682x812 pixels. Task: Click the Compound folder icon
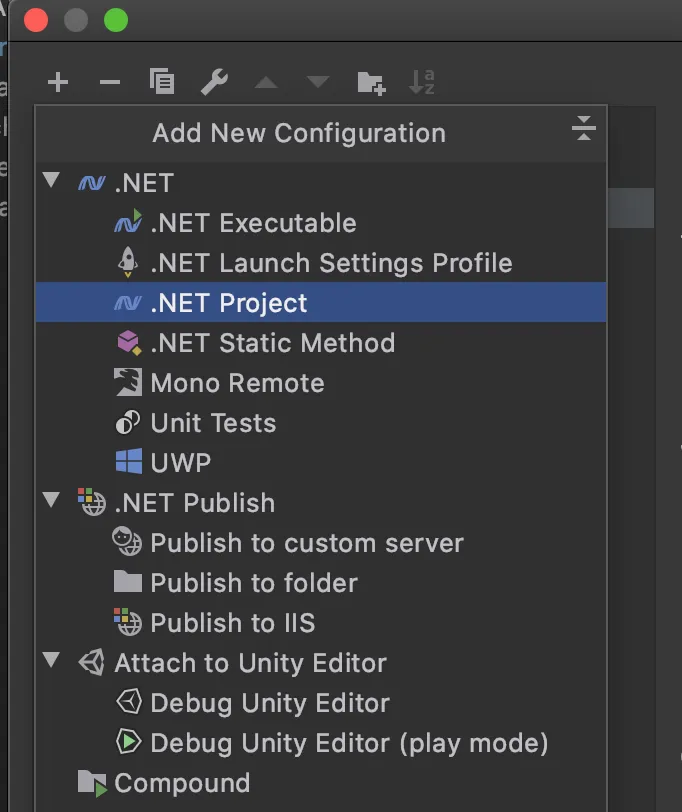[92, 782]
